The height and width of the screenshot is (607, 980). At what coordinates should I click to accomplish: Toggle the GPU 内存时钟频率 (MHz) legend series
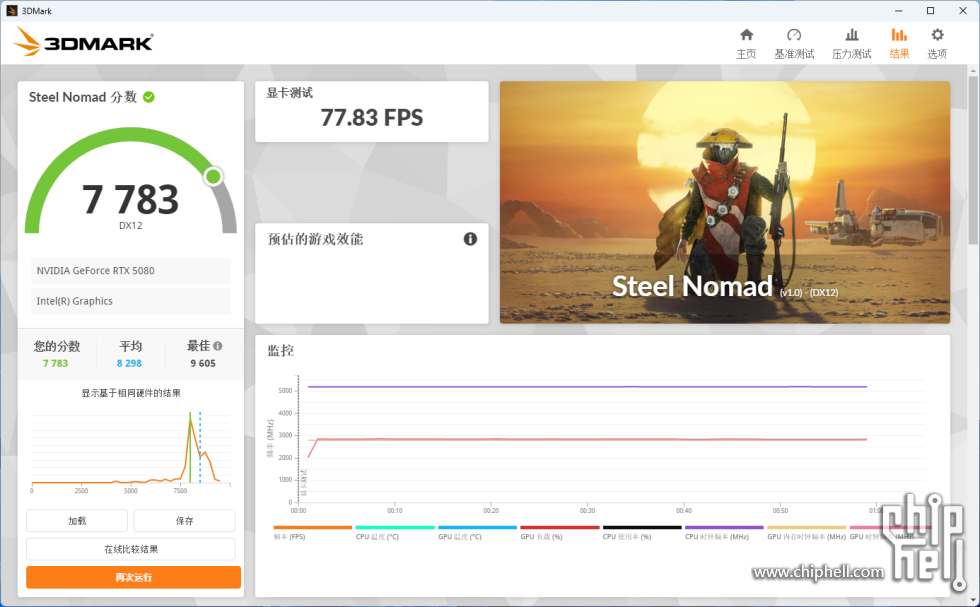pyautogui.click(x=806, y=533)
